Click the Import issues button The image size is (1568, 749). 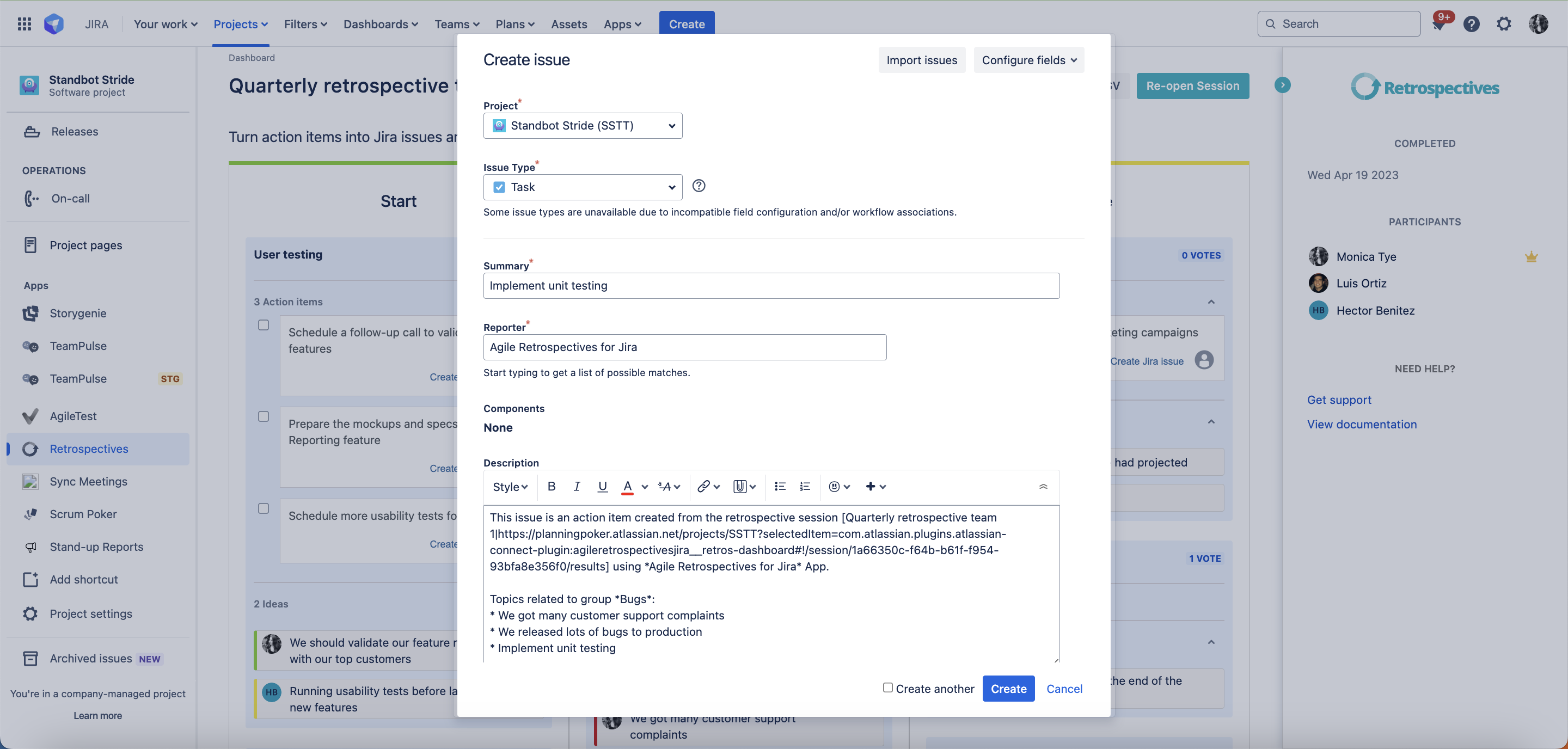(x=922, y=60)
